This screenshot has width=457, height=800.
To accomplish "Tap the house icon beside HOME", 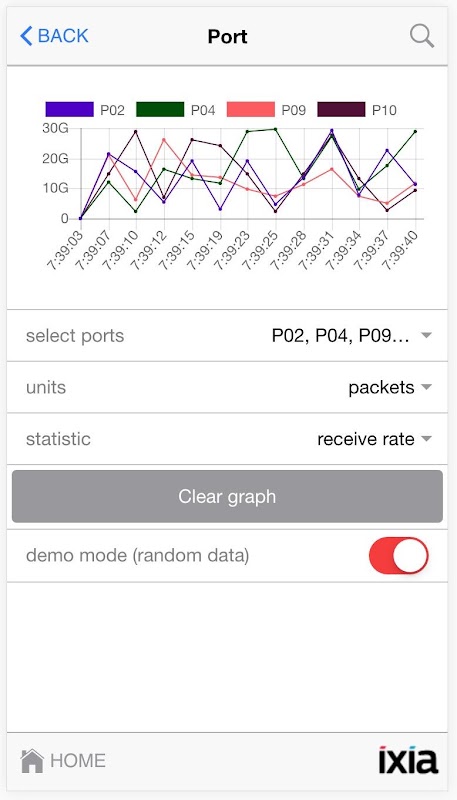I will coord(32,761).
